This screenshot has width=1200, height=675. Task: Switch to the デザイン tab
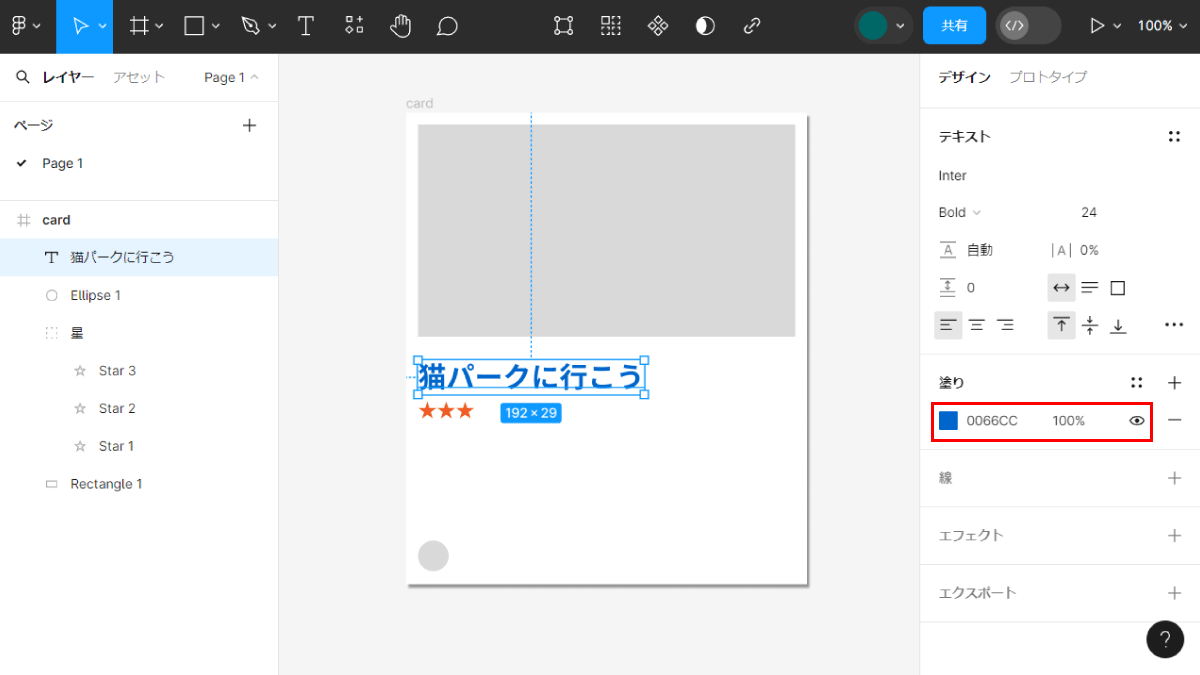pyautogui.click(x=964, y=77)
